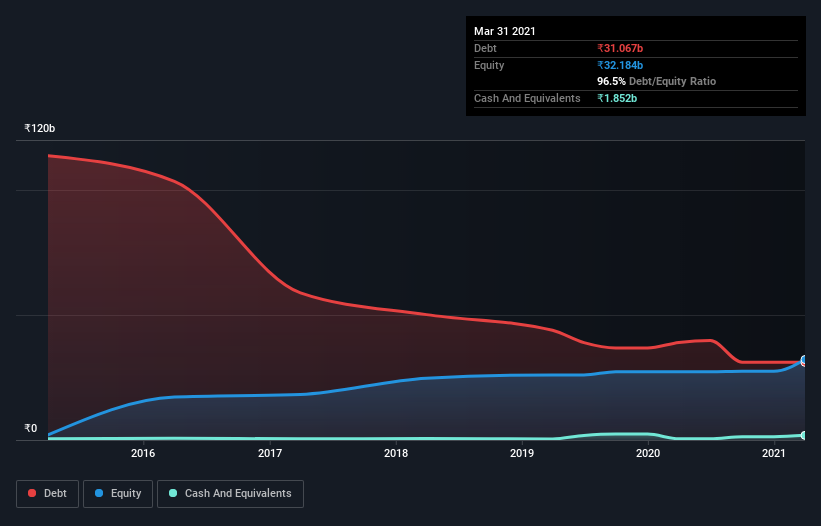Click the ₹32.184b equity value
The height and width of the screenshot is (526, 821).
coord(620,65)
